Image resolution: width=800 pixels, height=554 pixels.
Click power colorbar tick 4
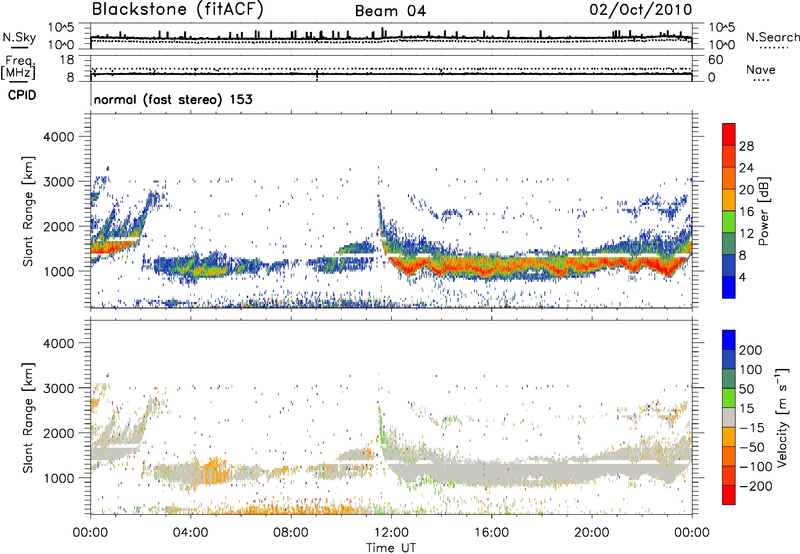coord(742,277)
